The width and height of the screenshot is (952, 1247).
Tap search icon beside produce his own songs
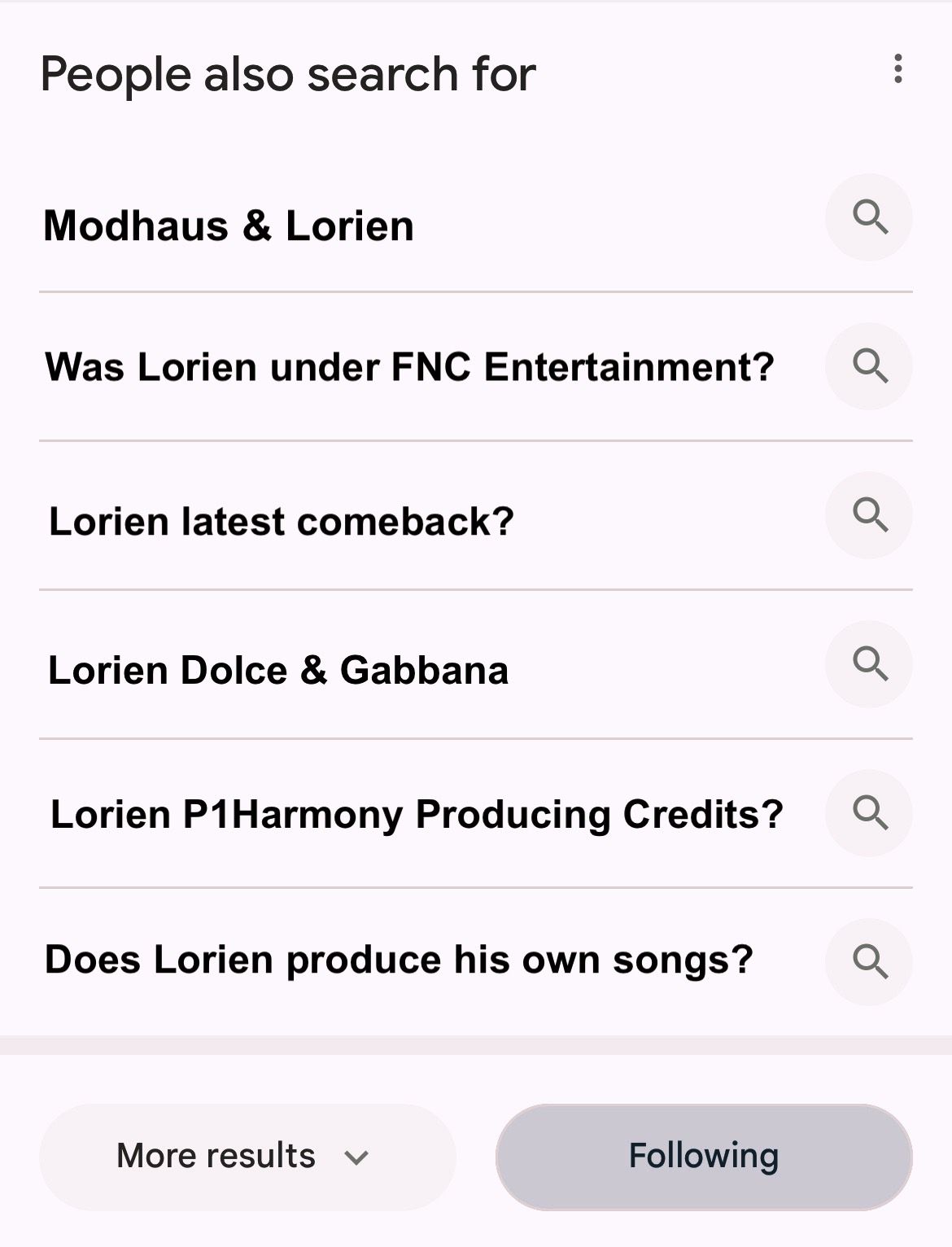click(x=869, y=962)
